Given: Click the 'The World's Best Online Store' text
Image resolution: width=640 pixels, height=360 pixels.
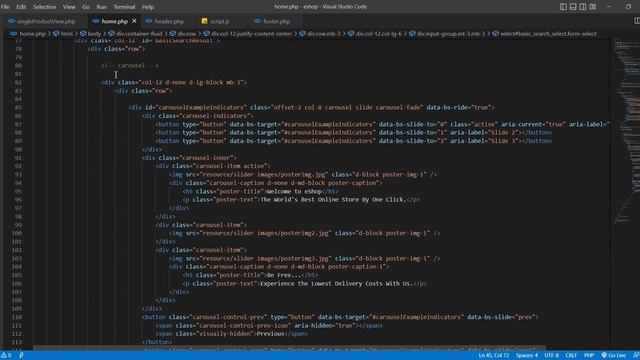Looking at the screenshot, I should click(x=333, y=200).
